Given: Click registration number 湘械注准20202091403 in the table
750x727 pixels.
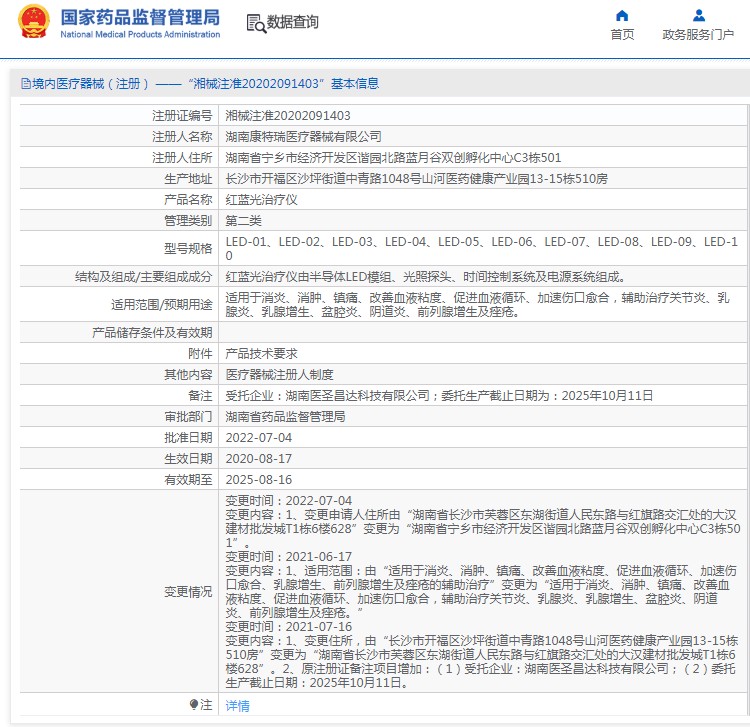Looking at the screenshot, I should [x=288, y=115].
